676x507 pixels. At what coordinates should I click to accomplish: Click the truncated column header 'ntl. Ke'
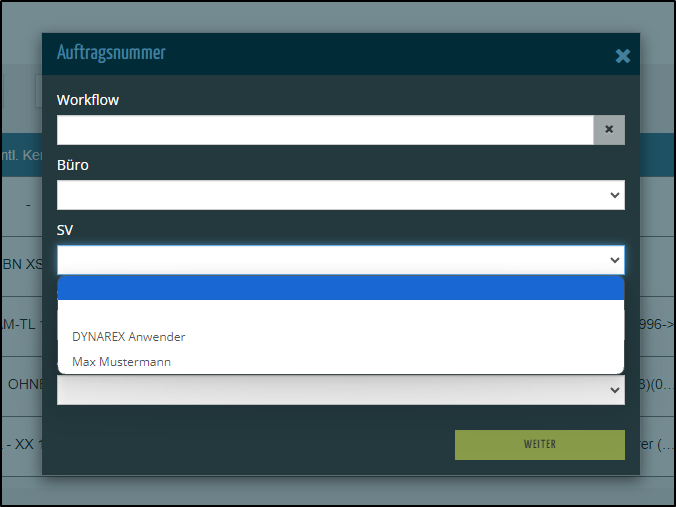click(20, 156)
